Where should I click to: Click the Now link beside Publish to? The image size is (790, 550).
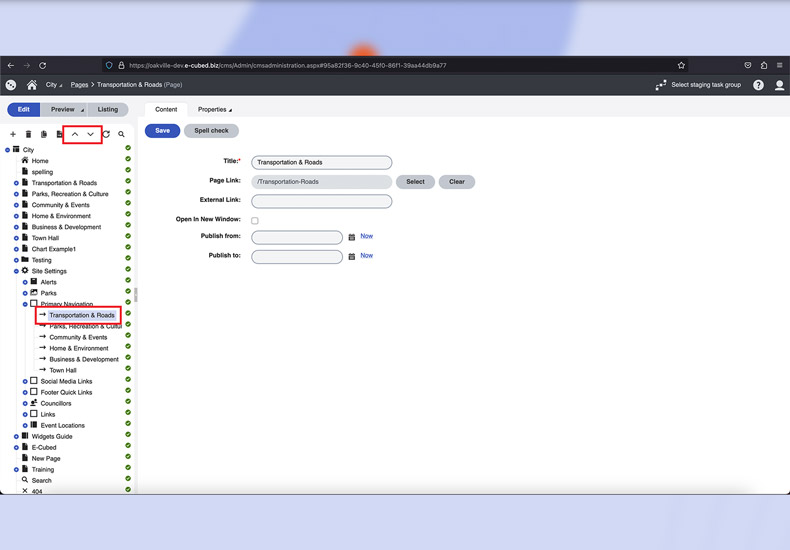366,256
